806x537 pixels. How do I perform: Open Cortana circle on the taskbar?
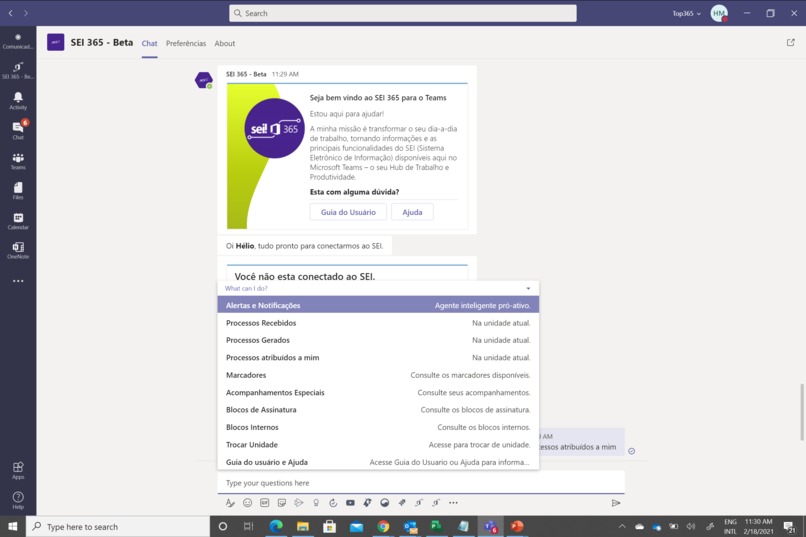223,526
